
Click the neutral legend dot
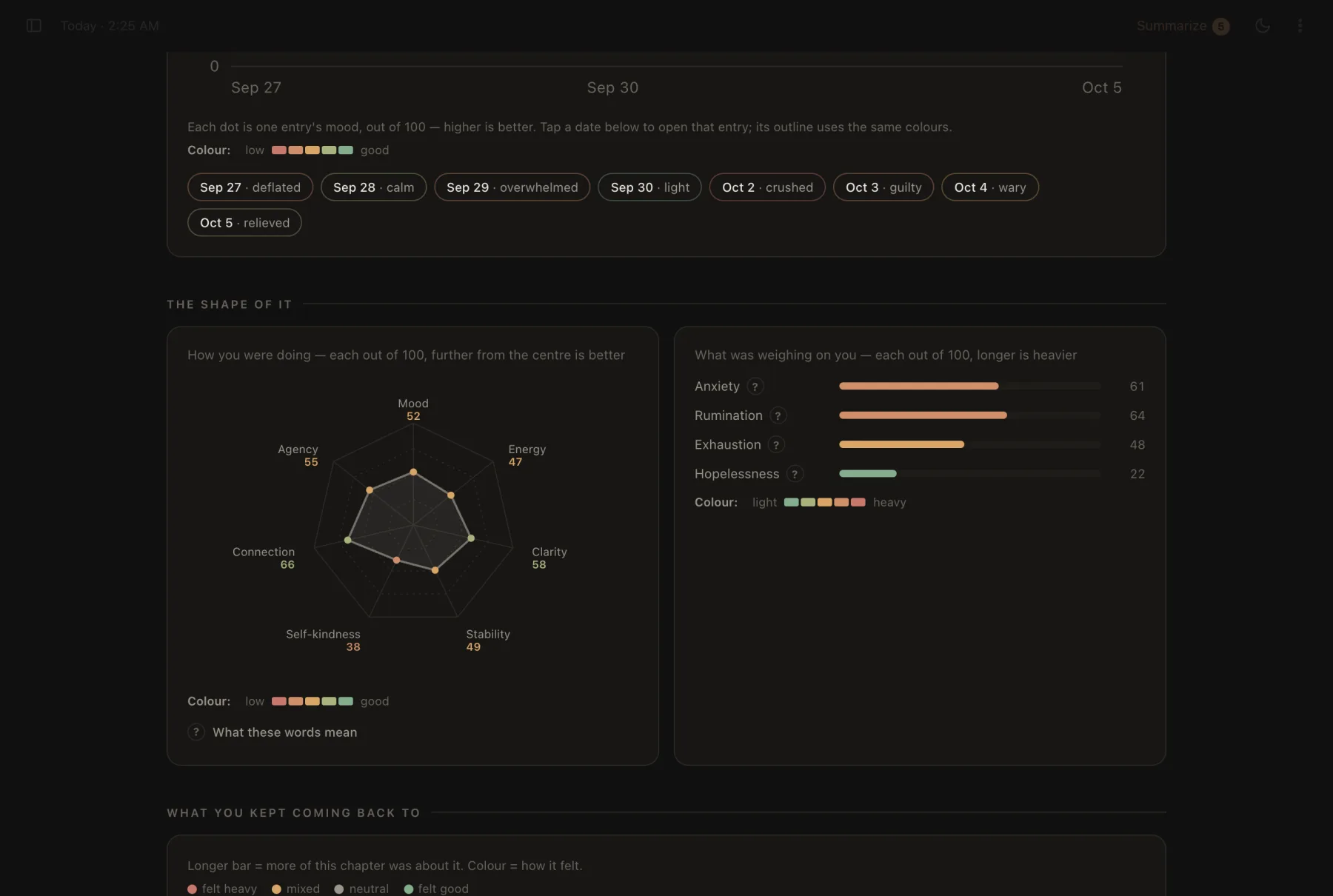pyautogui.click(x=338, y=889)
